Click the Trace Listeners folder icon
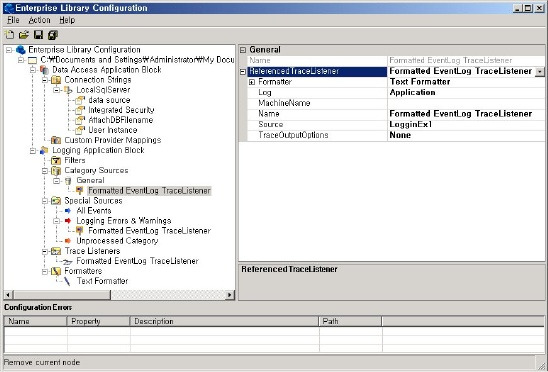The width and height of the screenshot is (548, 372). (56, 251)
